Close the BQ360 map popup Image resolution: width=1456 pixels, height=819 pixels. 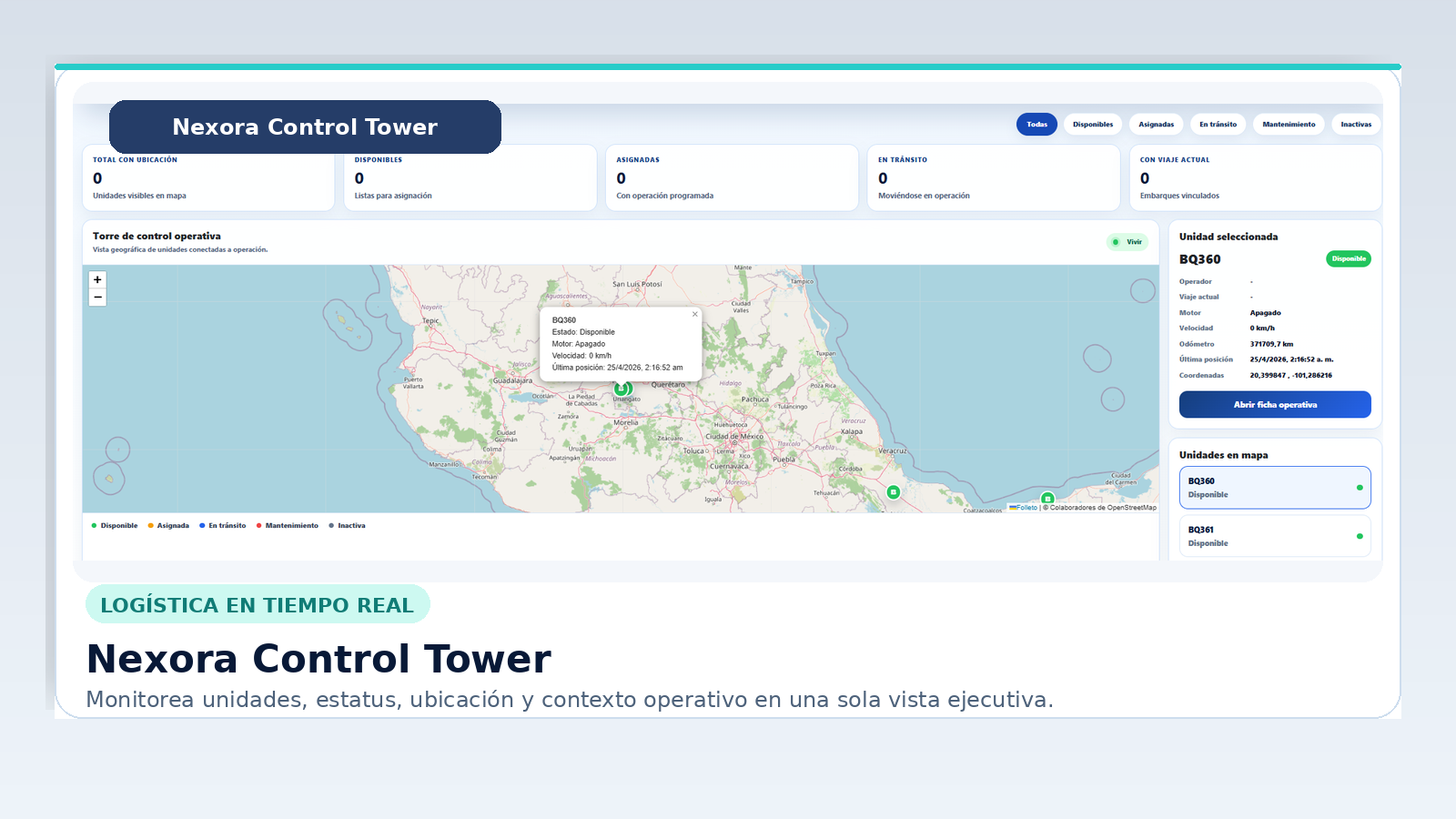tap(695, 314)
